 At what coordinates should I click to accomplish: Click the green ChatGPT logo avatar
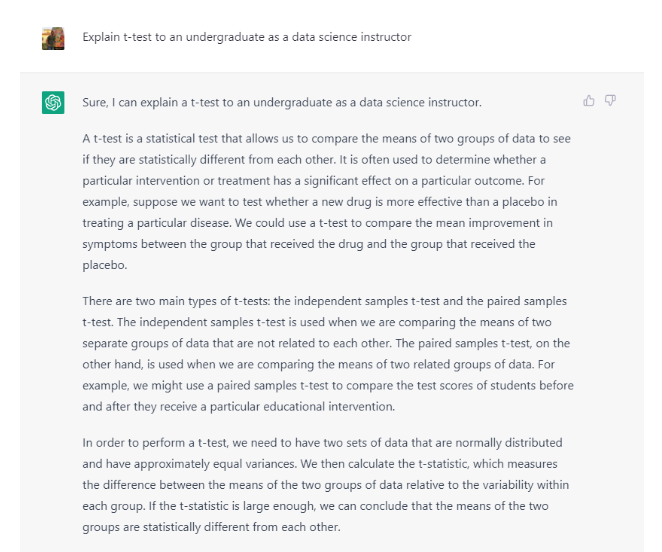53,103
